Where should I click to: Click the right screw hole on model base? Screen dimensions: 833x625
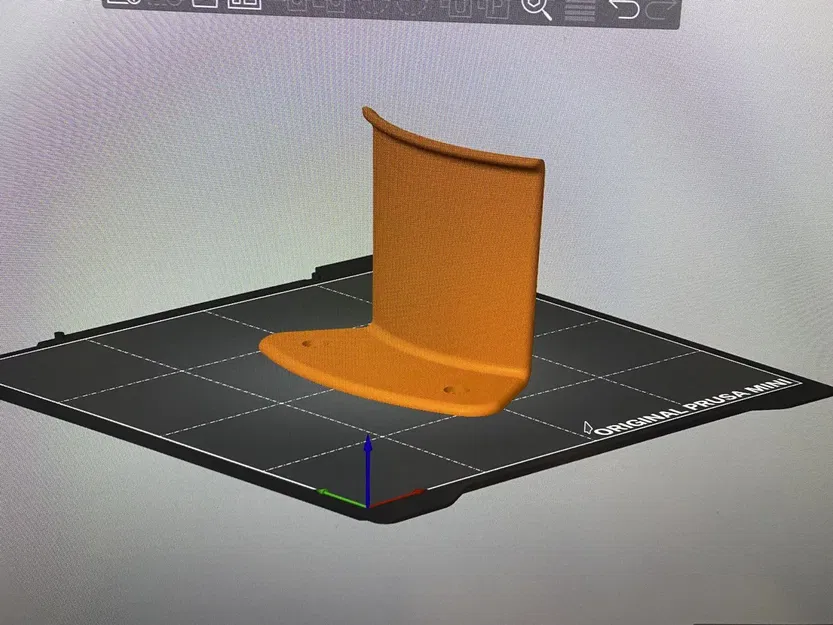pyautogui.click(x=452, y=390)
